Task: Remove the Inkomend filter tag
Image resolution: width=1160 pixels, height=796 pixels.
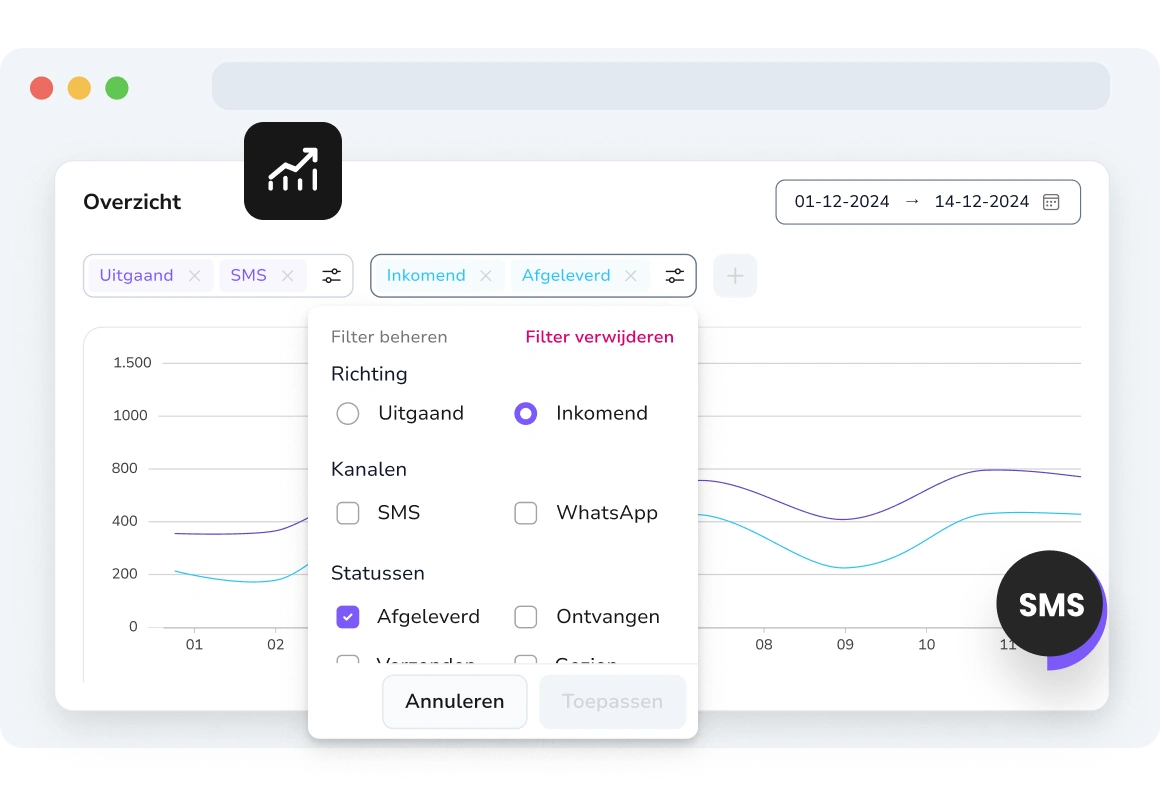Action: [x=486, y=276]
